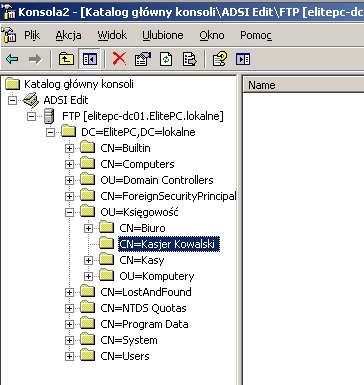Open the Widok menu
The image size is (364, 385).
coord(112,35)
